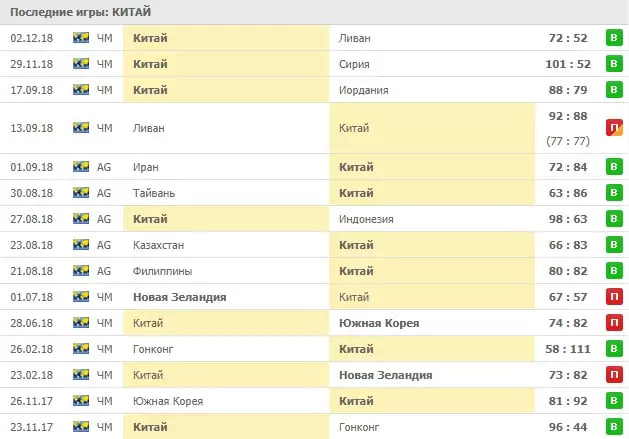Click the green win badge for the Индонезия game
This screenshot has width=629, height=439.
(614, 219)
